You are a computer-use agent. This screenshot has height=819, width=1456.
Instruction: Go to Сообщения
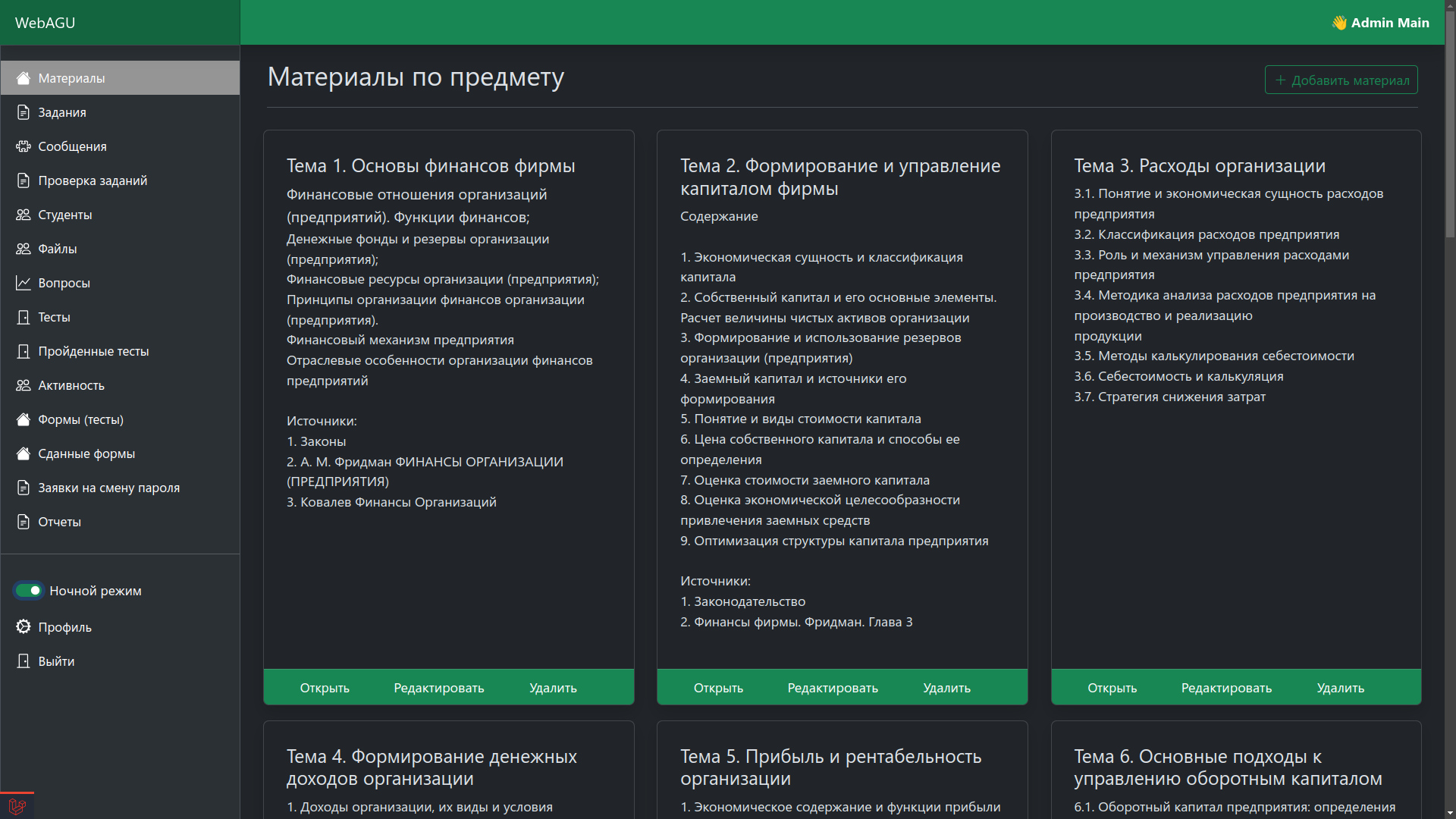(x=120, y=146)
